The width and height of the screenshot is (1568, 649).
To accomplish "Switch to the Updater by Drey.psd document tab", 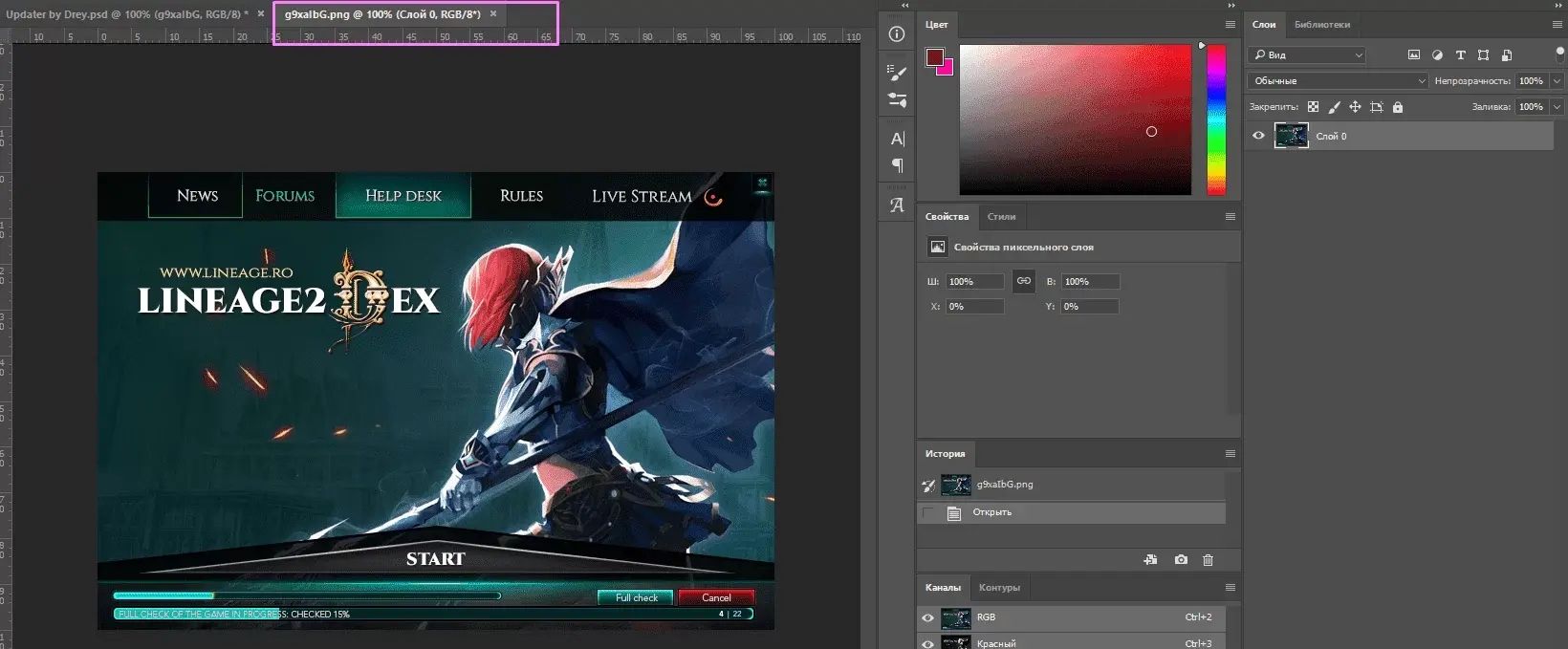I will 127,14.
